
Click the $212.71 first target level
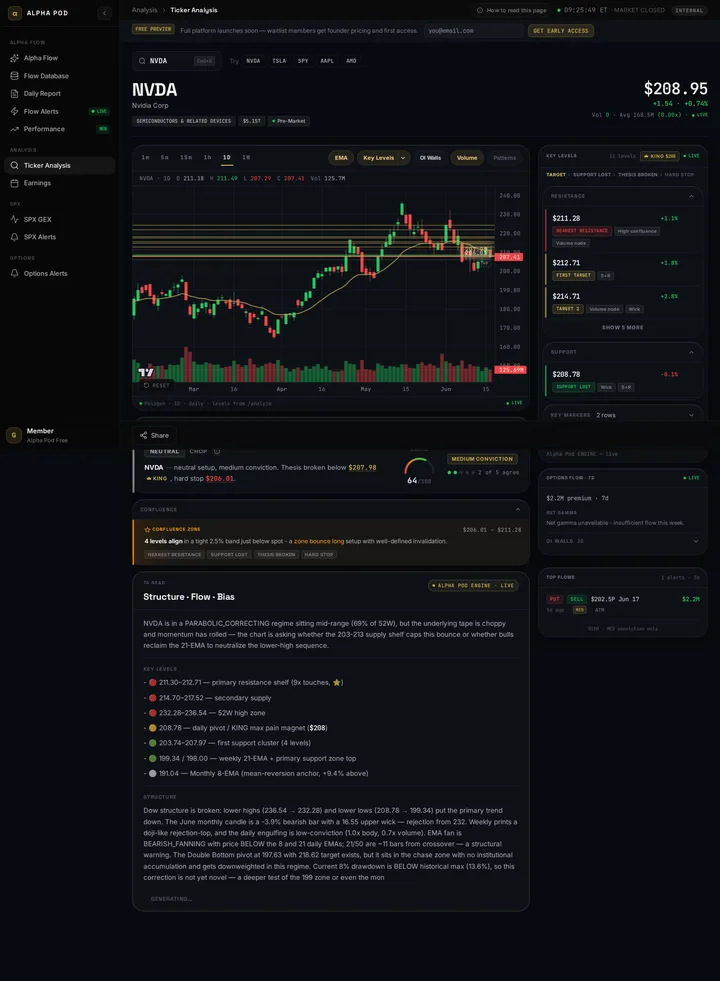click(x=622, y=268)
